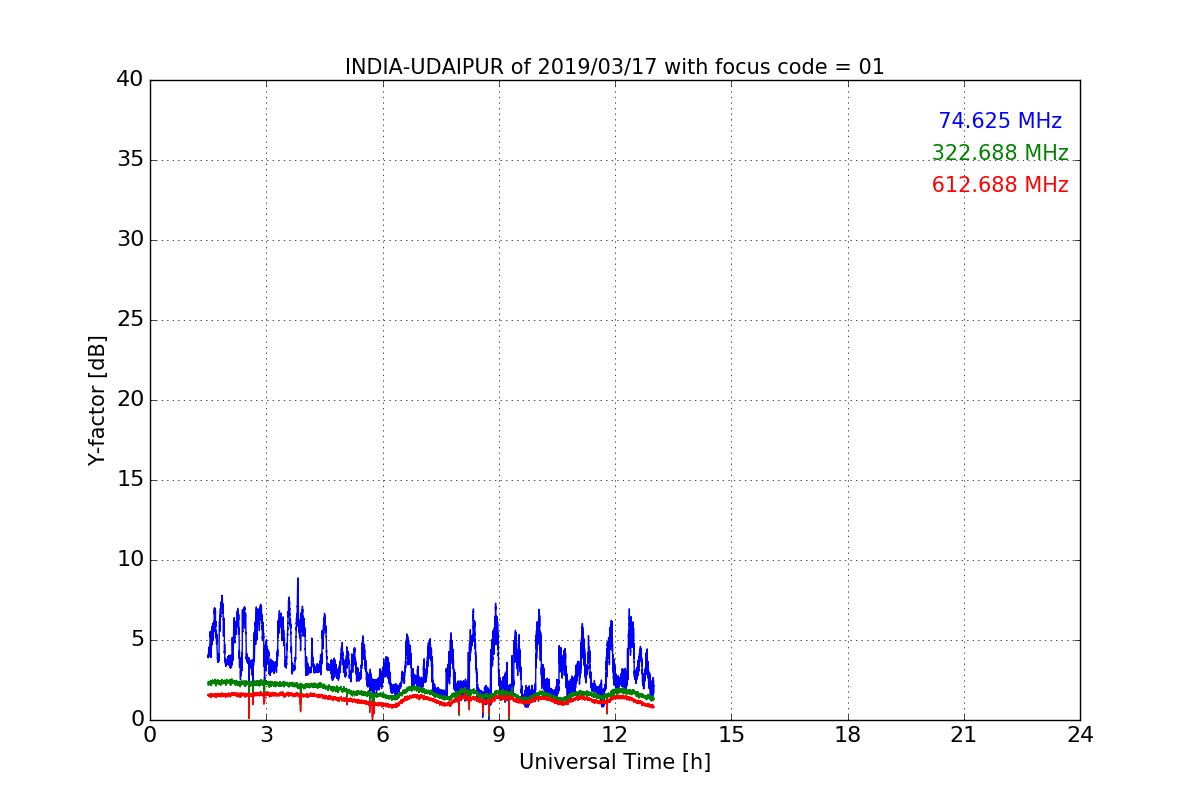Click x-axis tick label 6
1200x800 pixels.
(382, 735)
